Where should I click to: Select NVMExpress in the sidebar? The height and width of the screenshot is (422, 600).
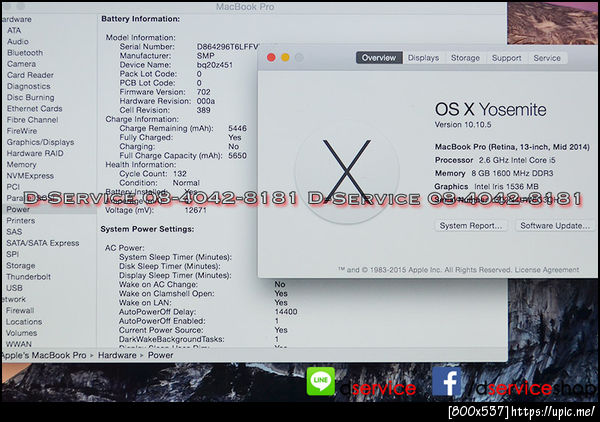pyautogui.click(x=30, y=176)
